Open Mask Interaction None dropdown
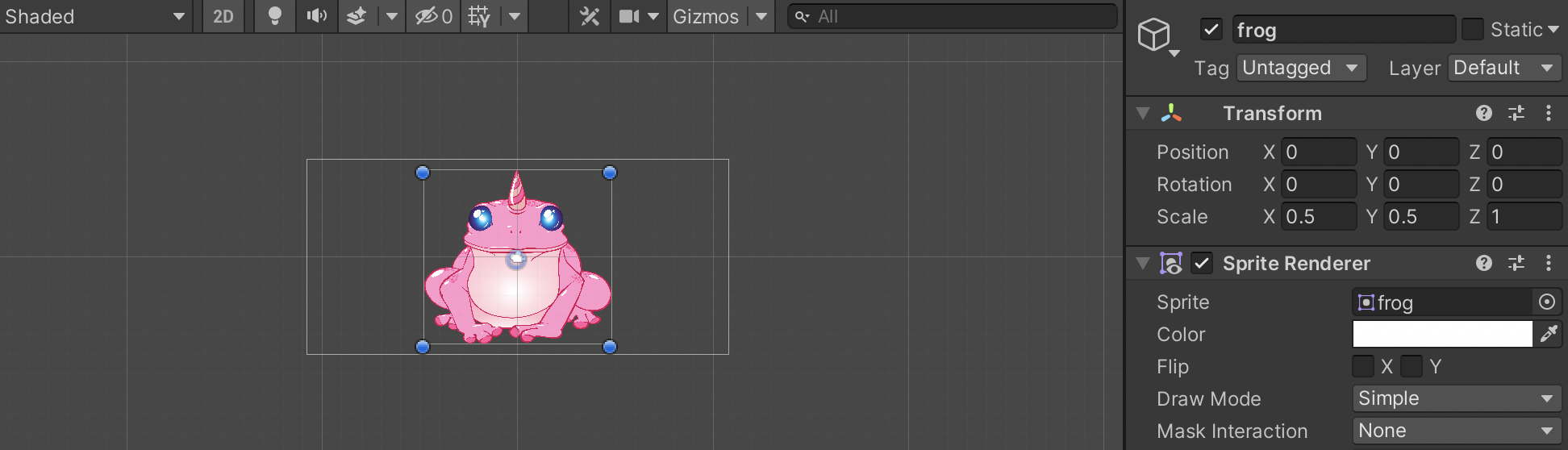The image size is (1568, 450). click(x=1457, y=431)
